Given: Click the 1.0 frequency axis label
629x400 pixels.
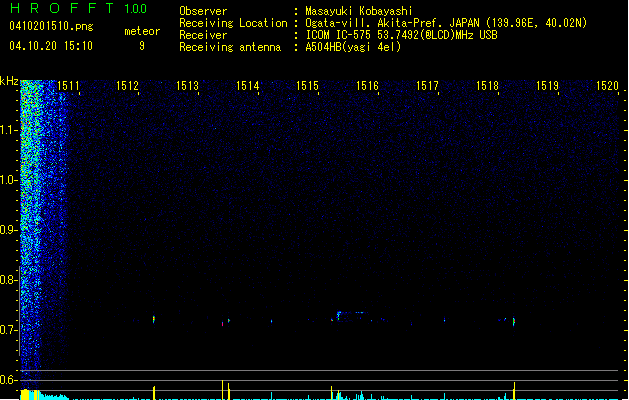Looking at the screenshot, I should (8, 180).
